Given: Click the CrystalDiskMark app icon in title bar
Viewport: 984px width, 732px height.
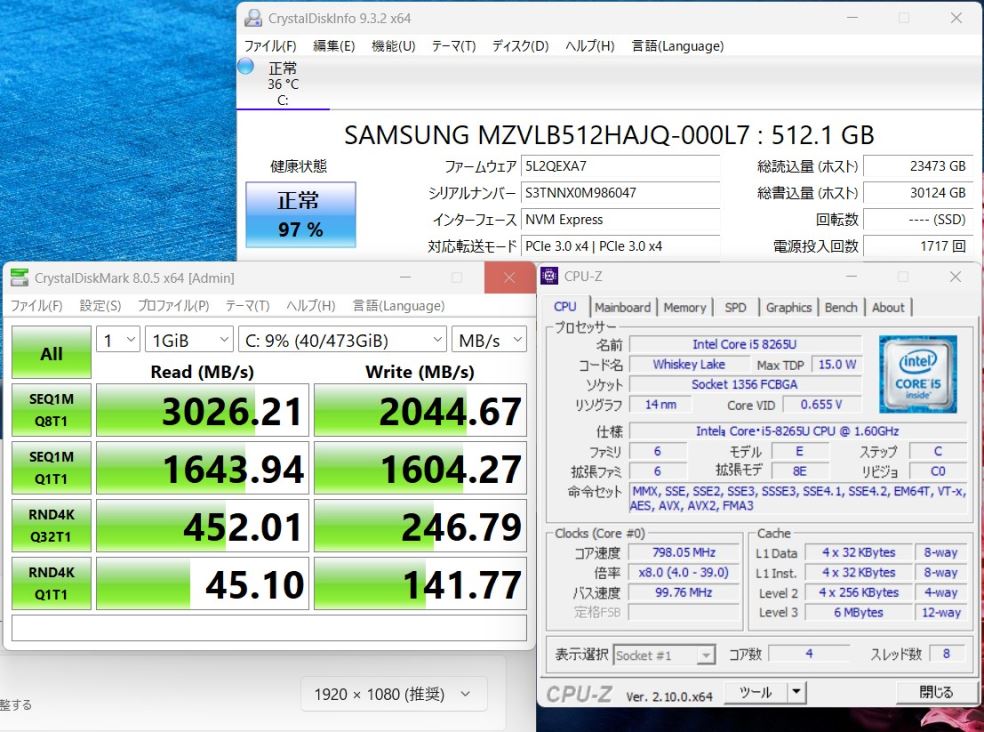Looking at the screenshot, I should [19, 277].
